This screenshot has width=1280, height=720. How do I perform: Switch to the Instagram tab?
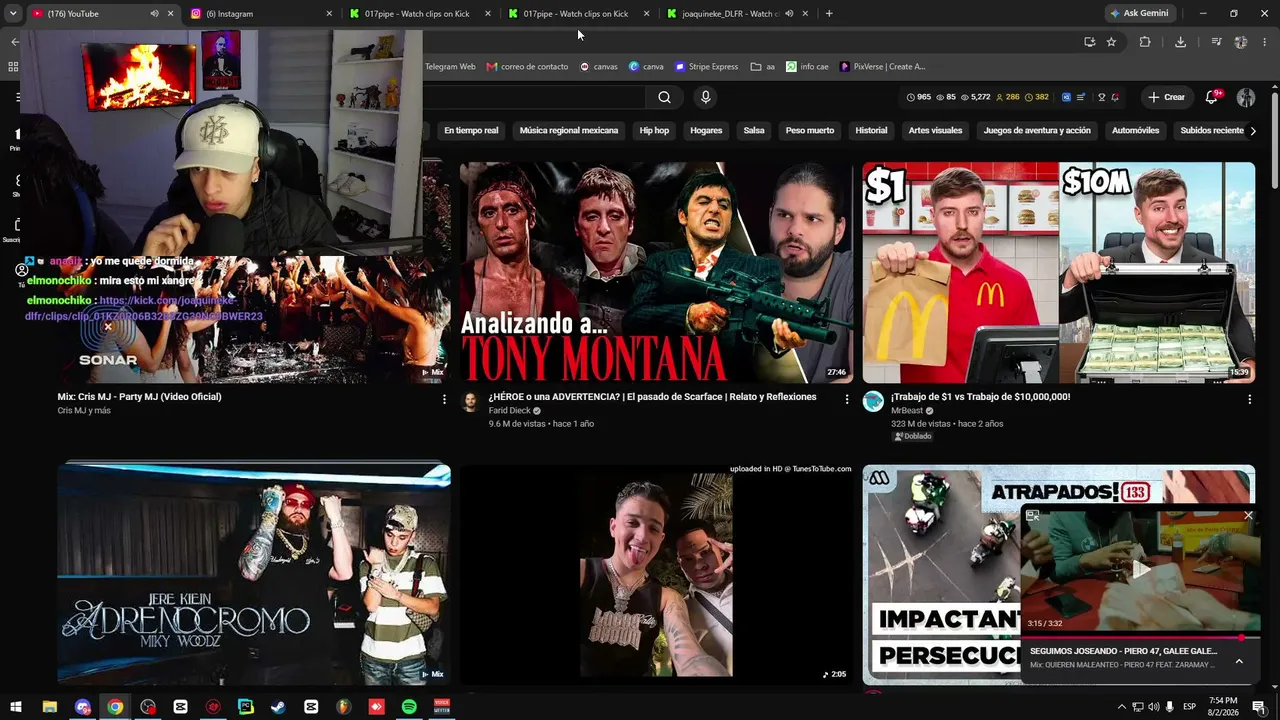(x=260, y=14)
